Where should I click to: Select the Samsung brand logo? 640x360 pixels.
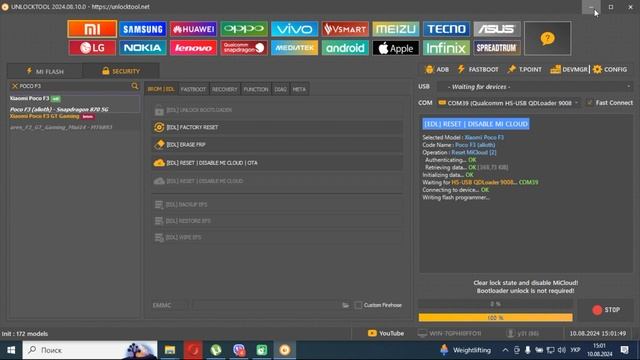(x=142, y=29)
